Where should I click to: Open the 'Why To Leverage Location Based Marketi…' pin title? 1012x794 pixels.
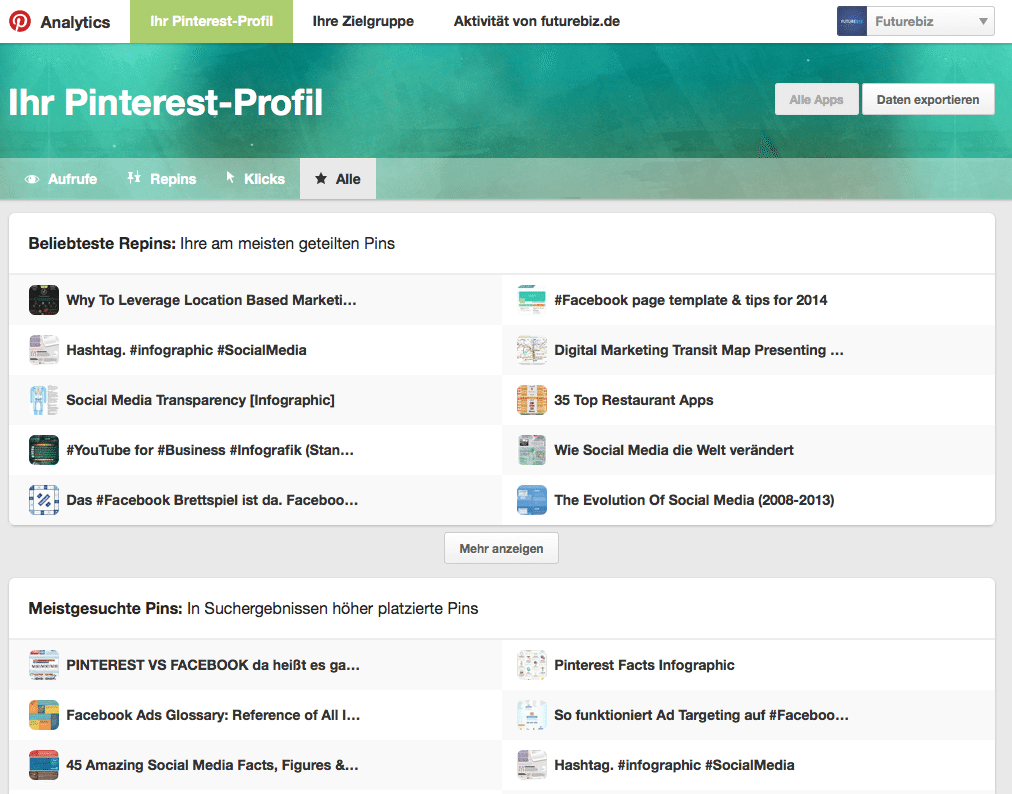coord(211,300)
